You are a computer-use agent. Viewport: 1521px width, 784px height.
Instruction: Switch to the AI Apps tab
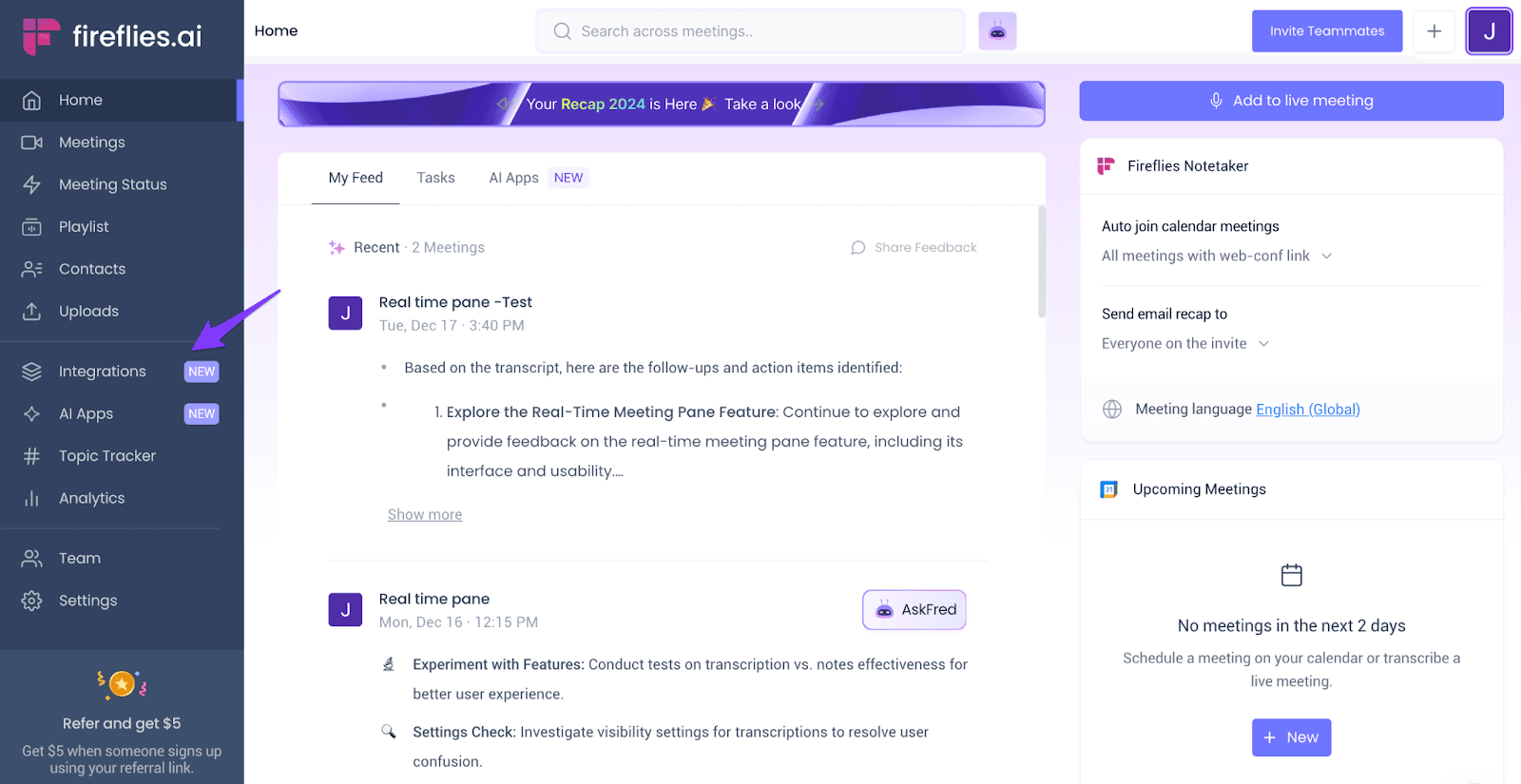pyautogui.click(x=513, y=178)
